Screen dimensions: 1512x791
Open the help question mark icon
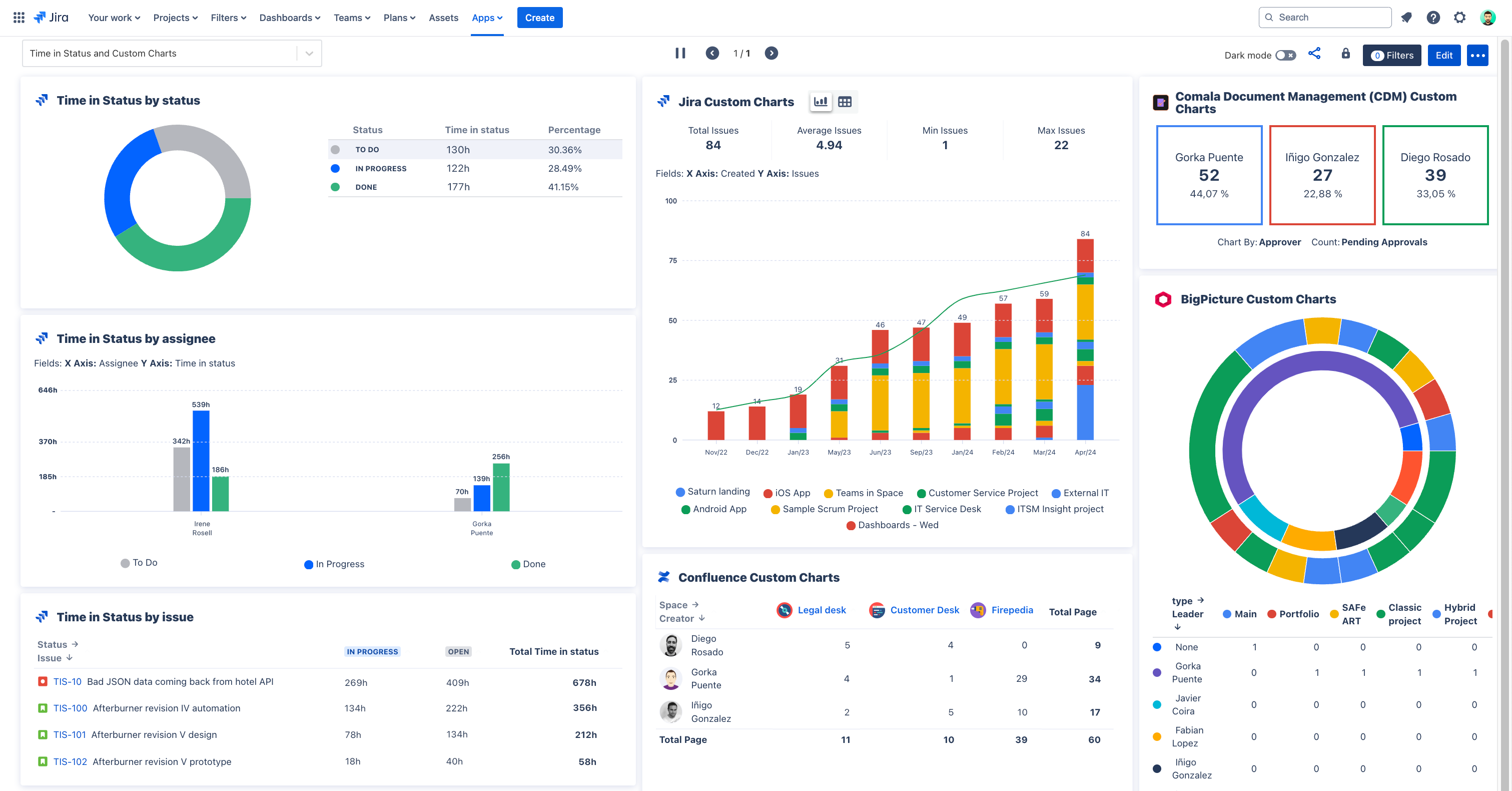tap(1433, 18)
